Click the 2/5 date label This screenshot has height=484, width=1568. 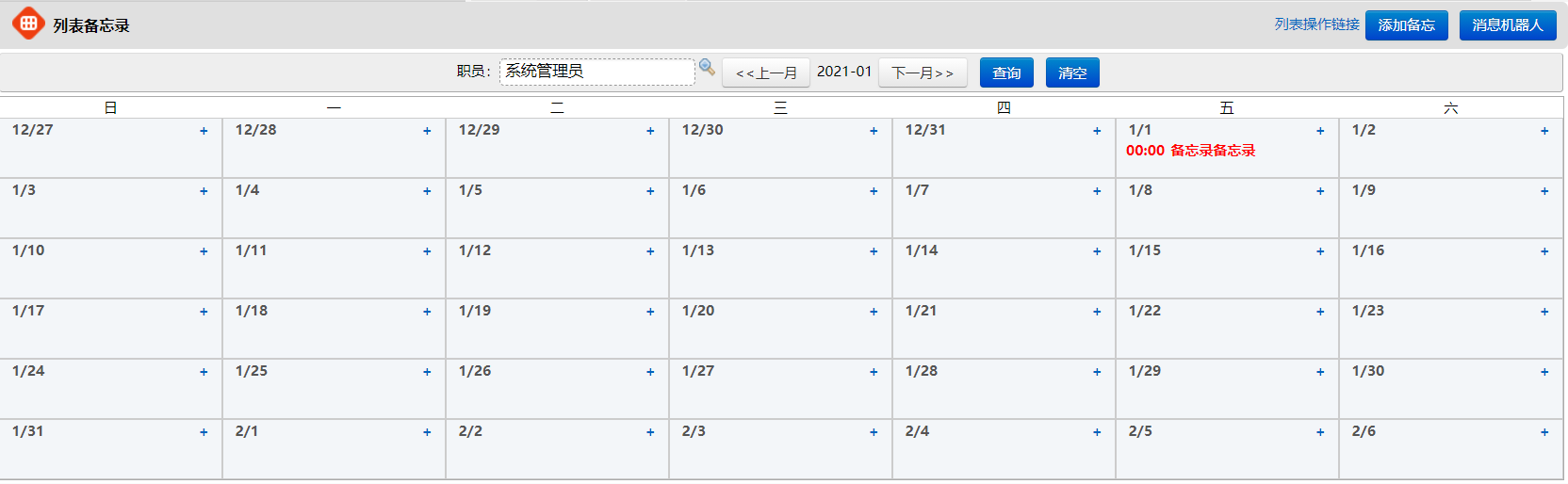pos(1140,431)
